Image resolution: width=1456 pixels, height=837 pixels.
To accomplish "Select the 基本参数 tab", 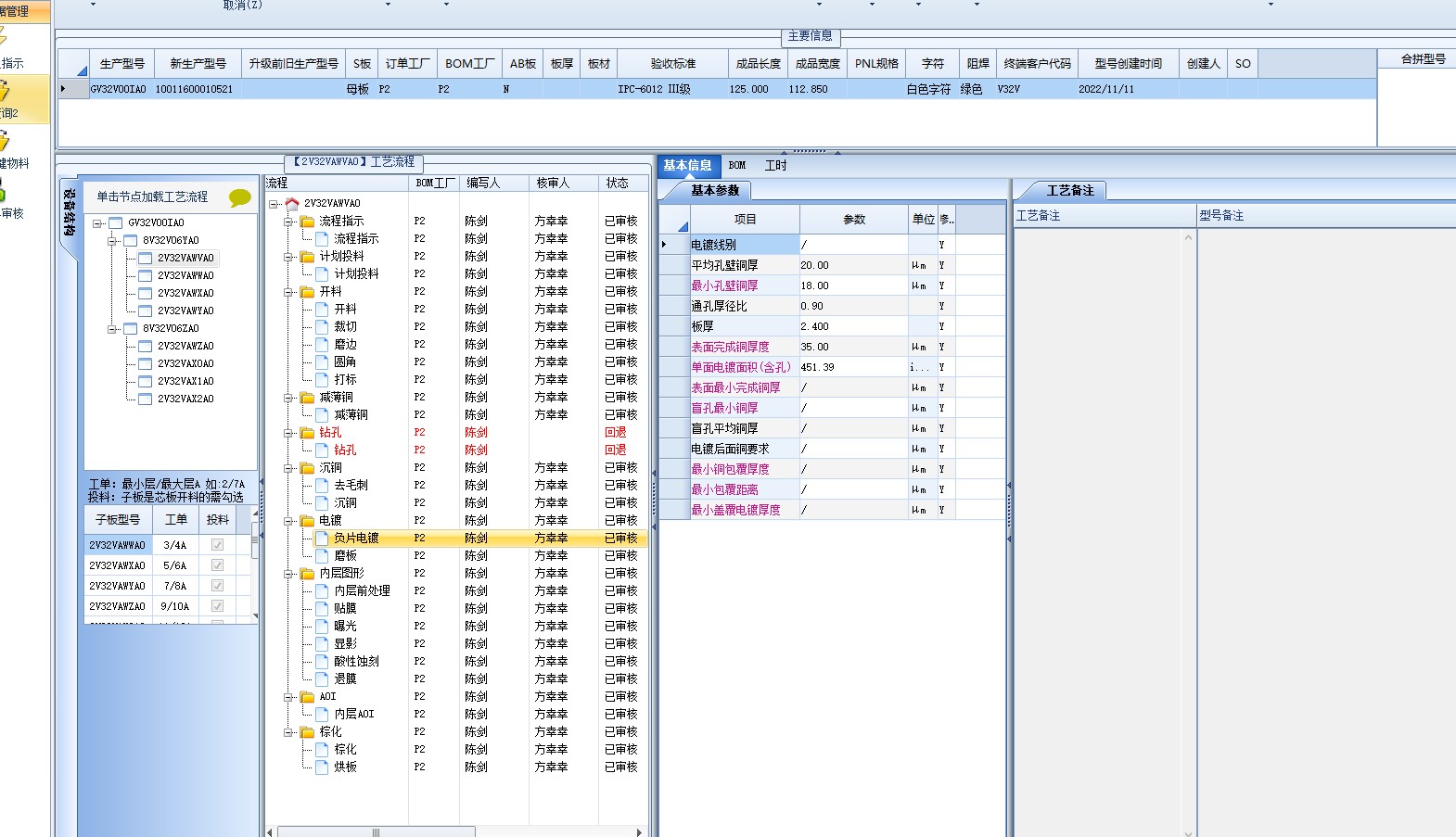I will pos(714,190).
